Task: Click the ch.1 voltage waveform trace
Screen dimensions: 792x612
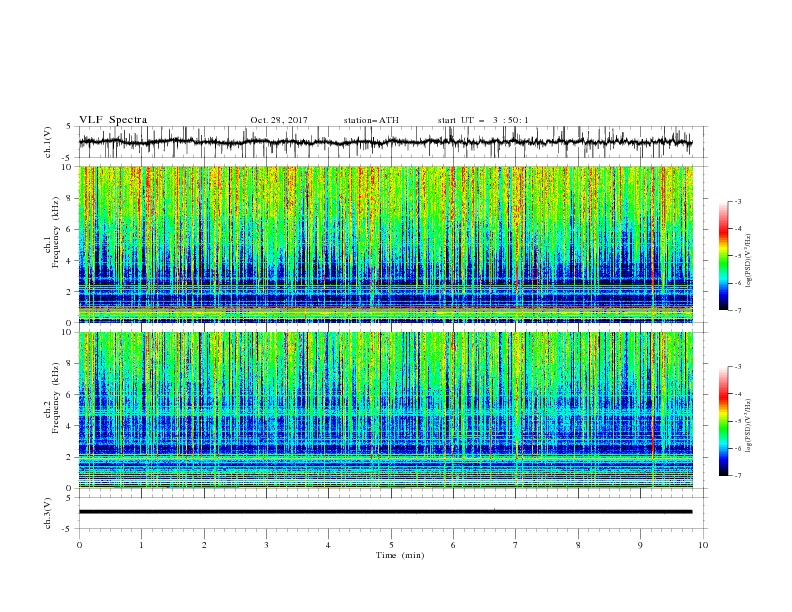Action: pyautogui.click(x=385, y=142)
